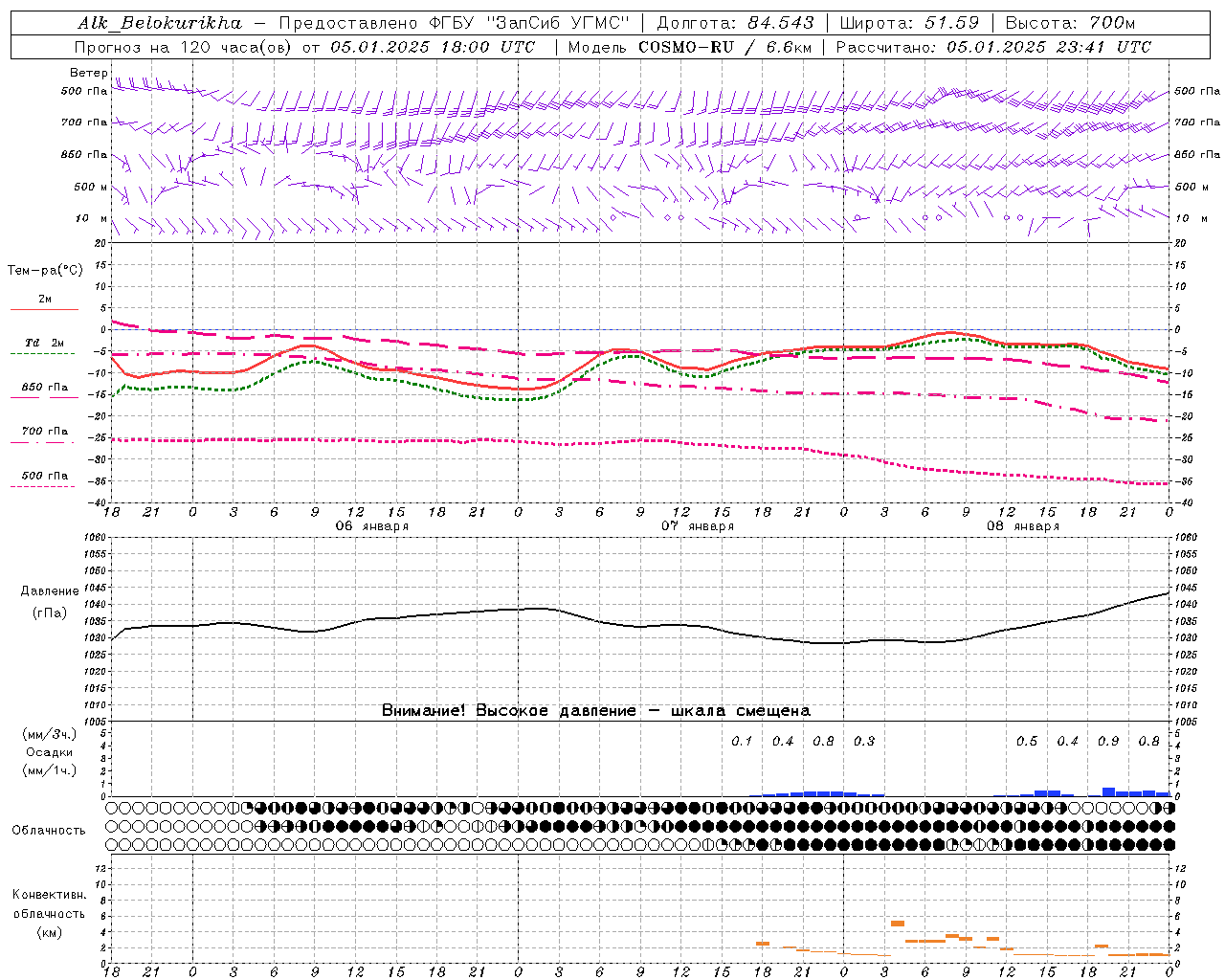Click the Облачность cloud cover label

(49, 831)
